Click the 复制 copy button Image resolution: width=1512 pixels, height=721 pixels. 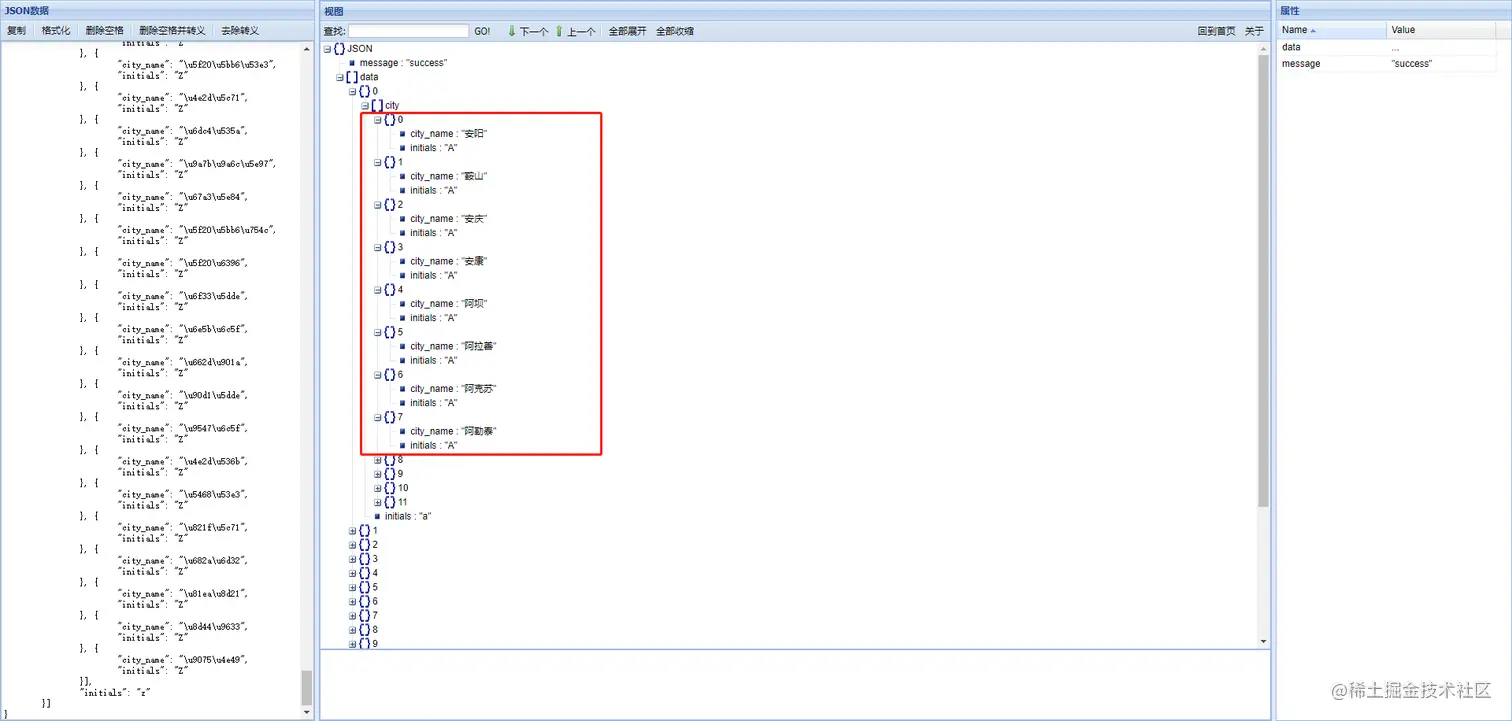pyautogui.click(x=17, y=31)
